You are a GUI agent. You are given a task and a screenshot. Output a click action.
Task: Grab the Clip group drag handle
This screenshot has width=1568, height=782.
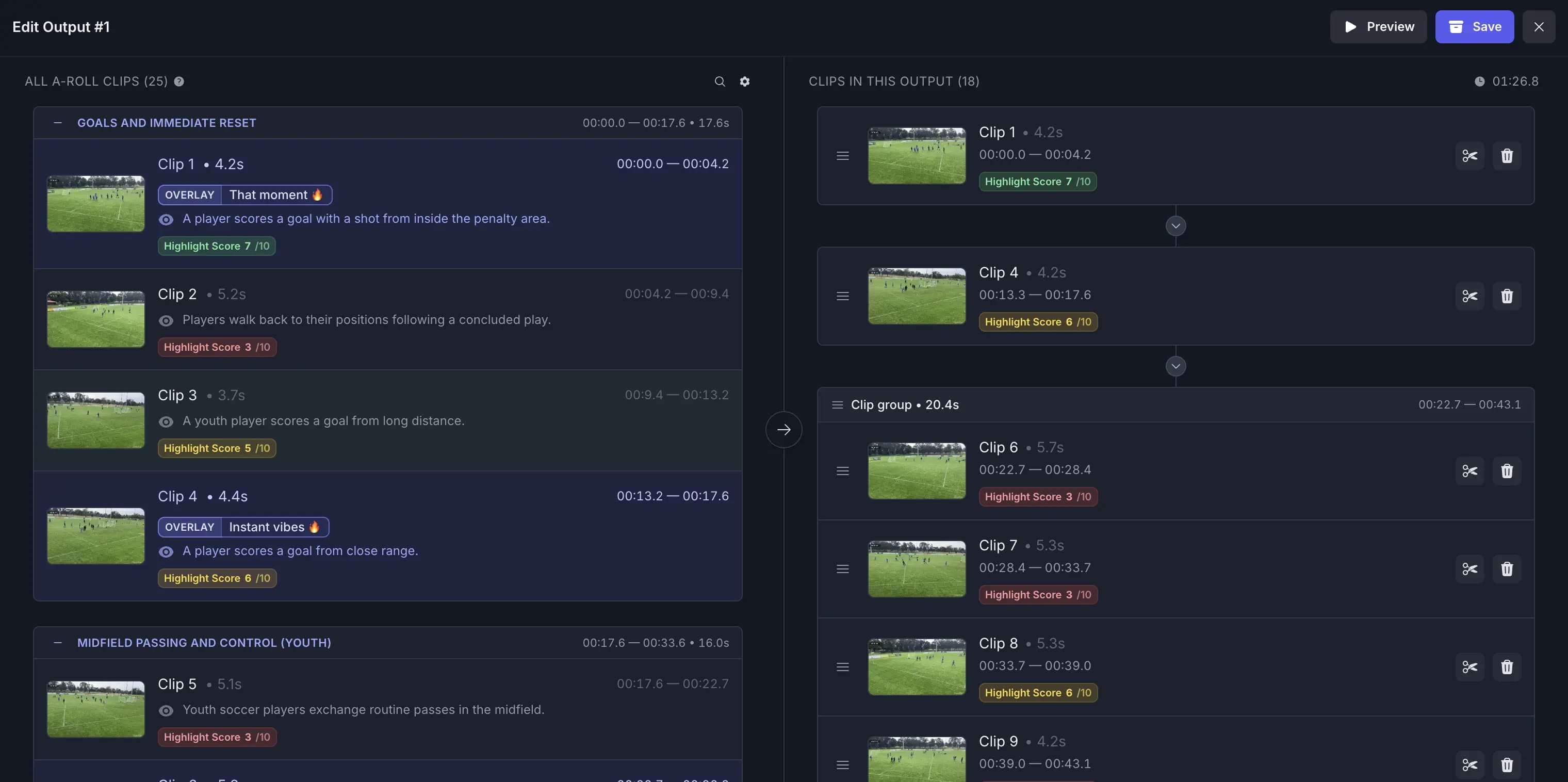click(x=838, y=405)
